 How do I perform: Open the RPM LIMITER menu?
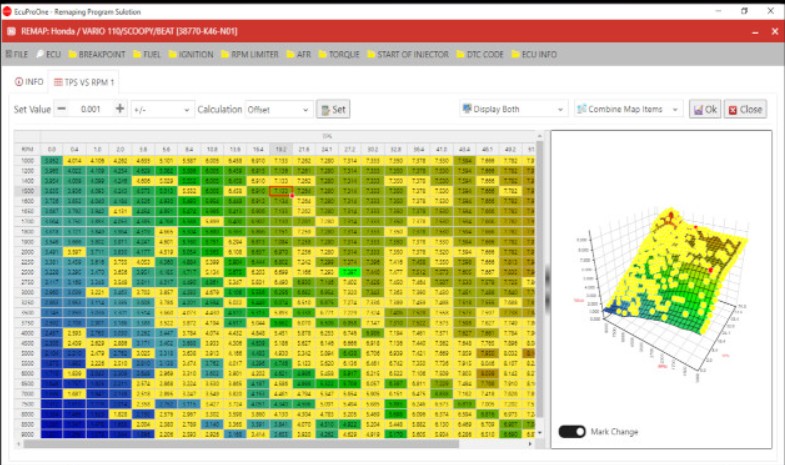[249, 54]
